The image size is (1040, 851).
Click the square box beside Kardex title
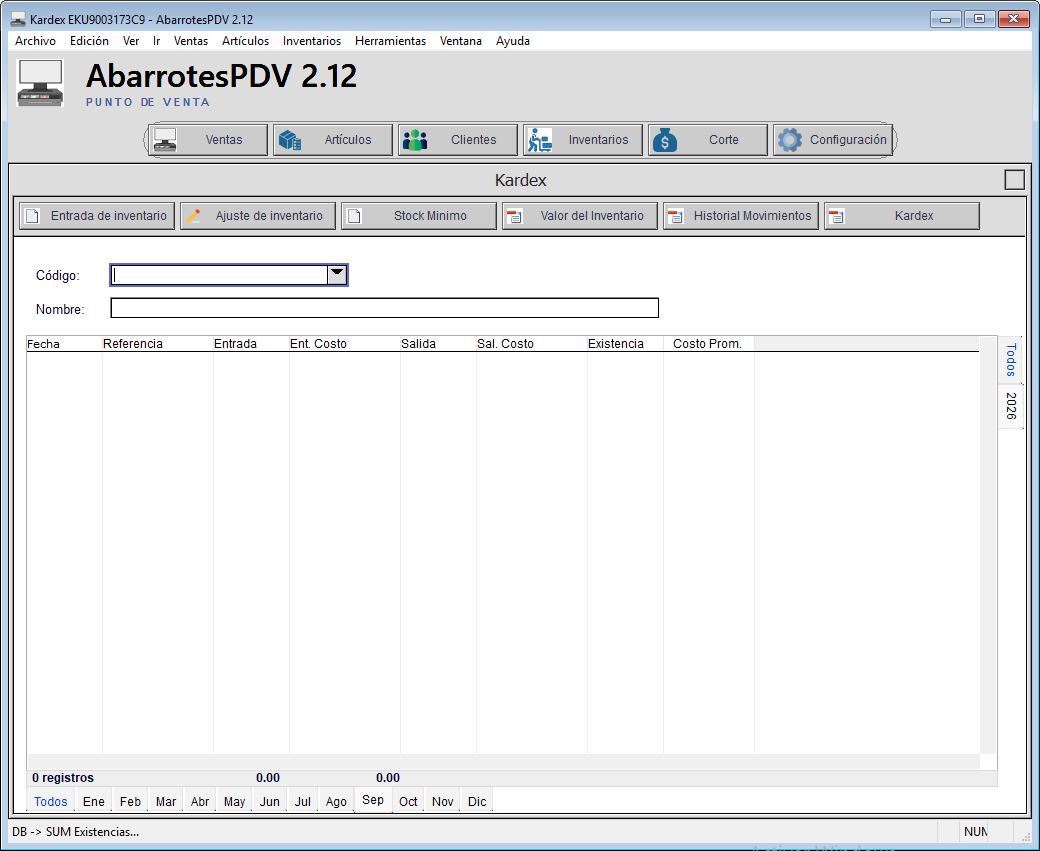(1014, 180)
